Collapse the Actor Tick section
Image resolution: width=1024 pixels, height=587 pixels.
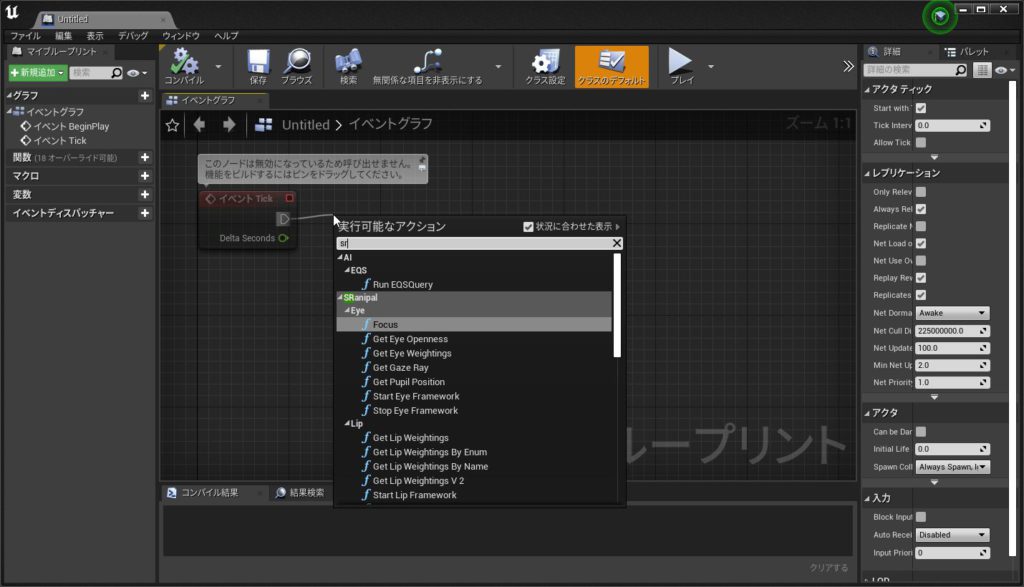(x=867, y=89)
